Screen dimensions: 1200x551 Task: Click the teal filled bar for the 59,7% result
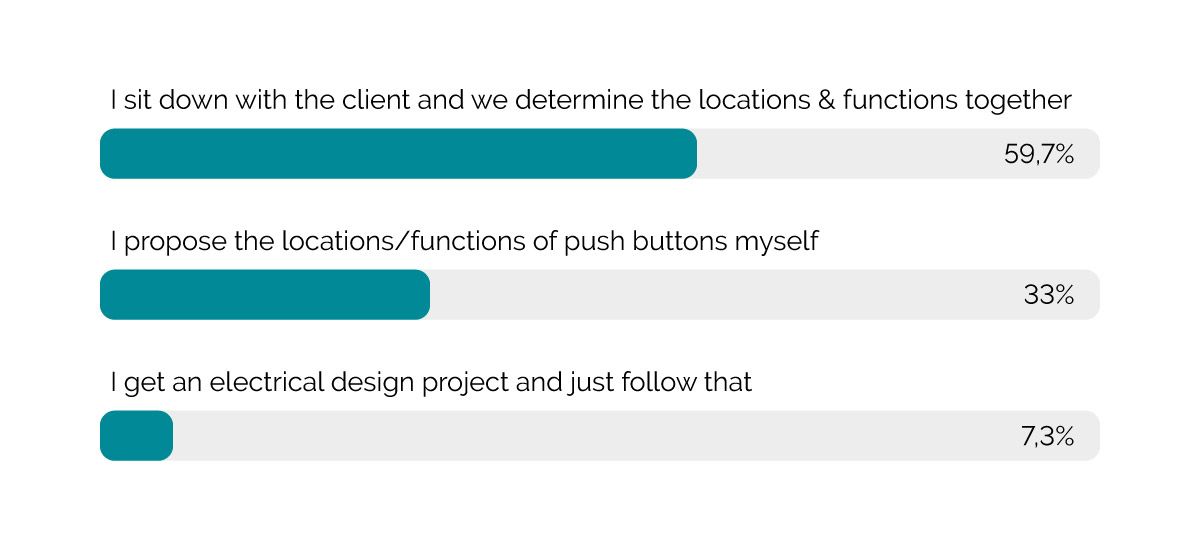click(398, 154)
